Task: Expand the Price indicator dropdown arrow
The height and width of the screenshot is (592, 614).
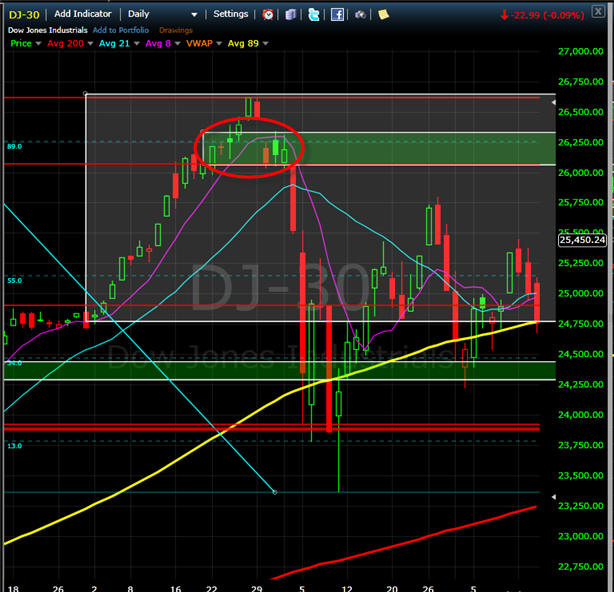Action: pos(38,43)
